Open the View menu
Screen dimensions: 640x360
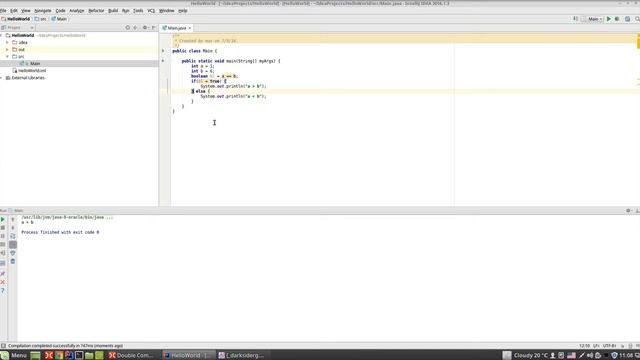(x=26, y=11)
